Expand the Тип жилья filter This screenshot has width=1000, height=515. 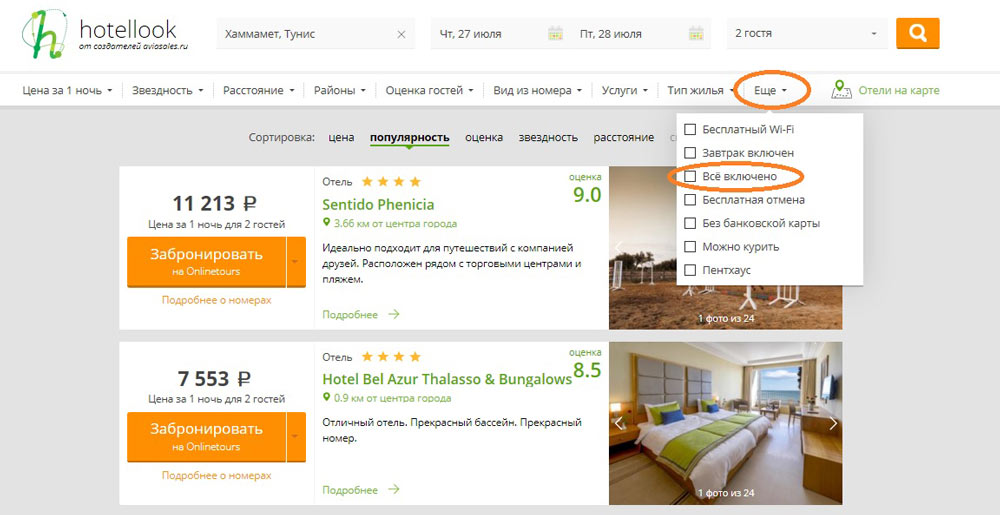coord(700,91)
